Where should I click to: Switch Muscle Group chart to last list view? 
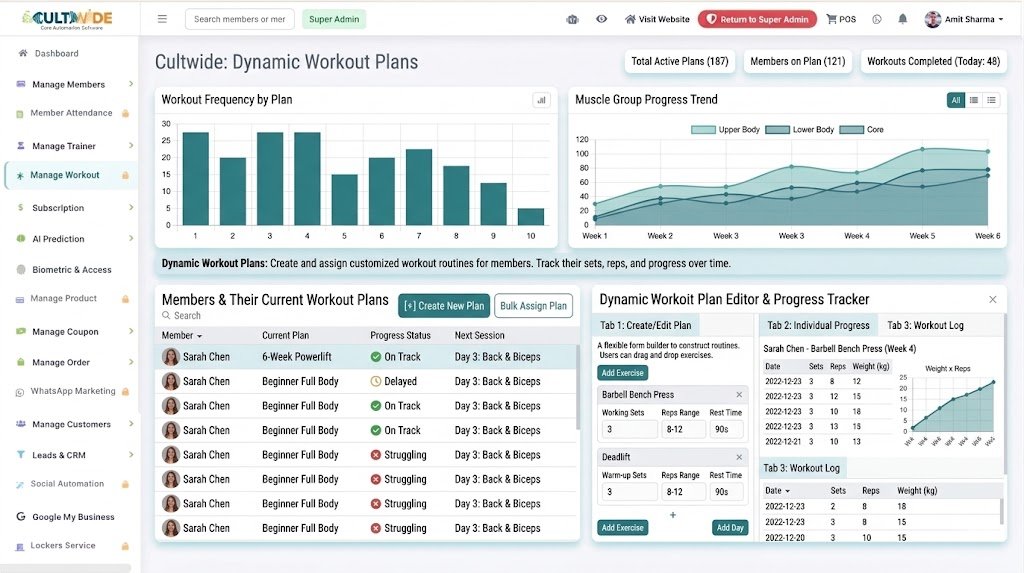[991, 100]
